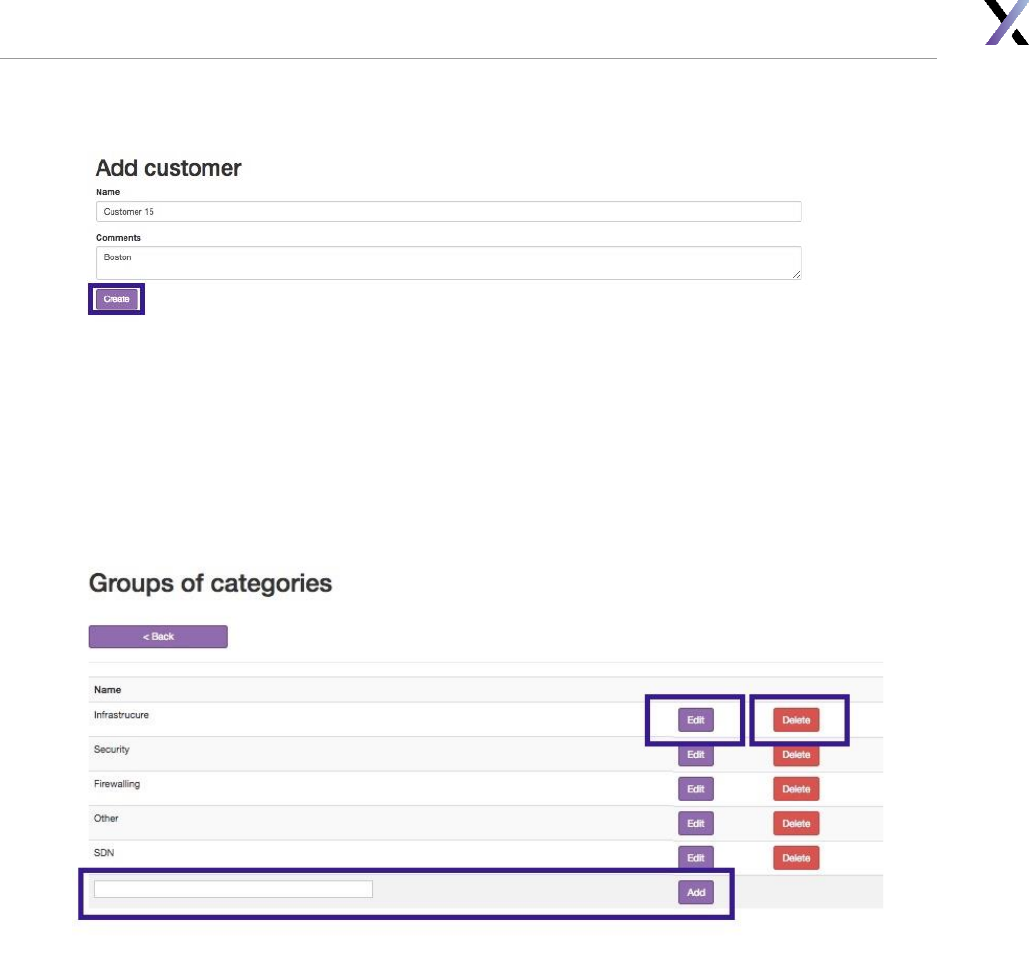Edit the SDN category group
The image size is (1029, 966).
[696, 858]
